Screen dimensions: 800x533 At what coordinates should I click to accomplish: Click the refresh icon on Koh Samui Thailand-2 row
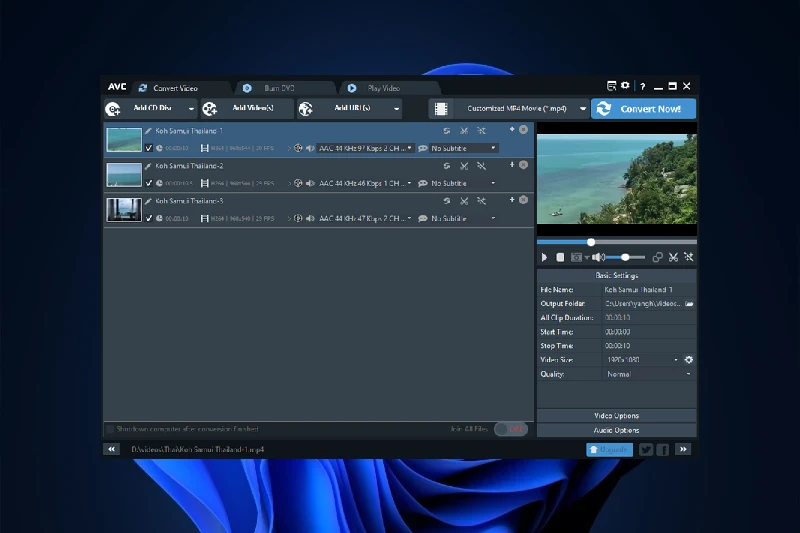(447, 166)
